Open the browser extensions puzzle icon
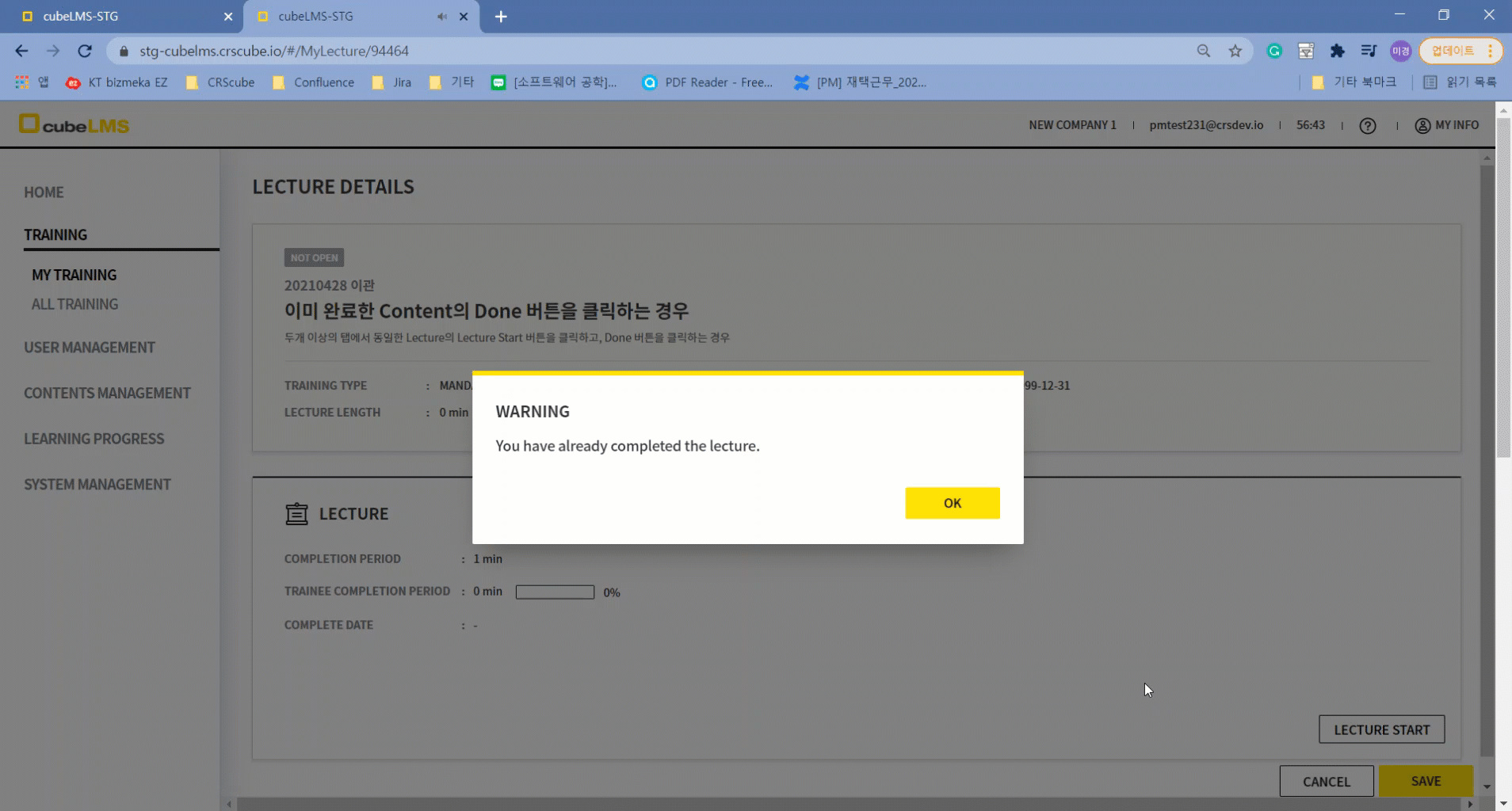Viewport: 1512px width, 811px height. tap(1337, 51)
